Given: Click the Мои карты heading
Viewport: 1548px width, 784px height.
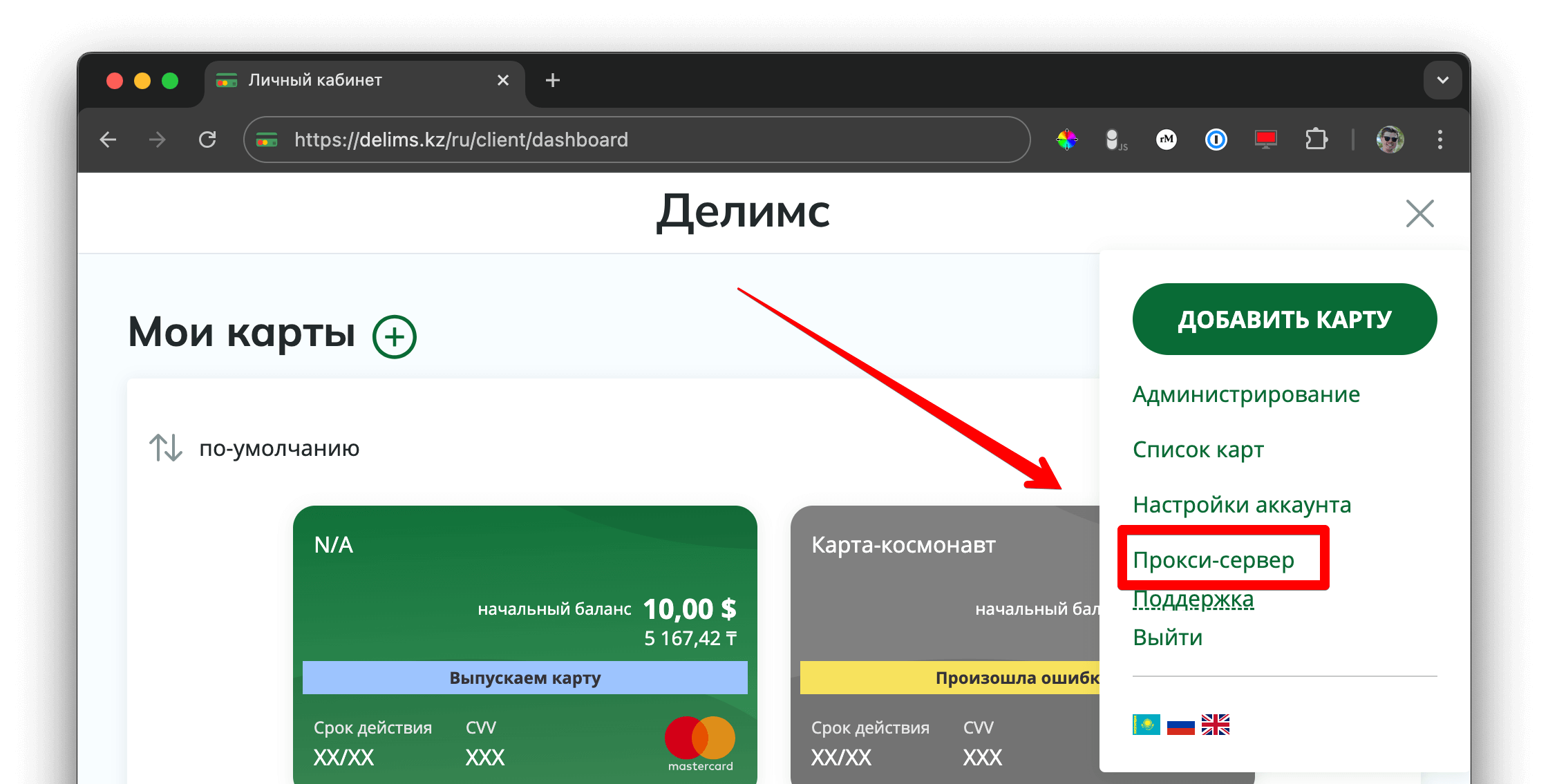Looking at the screenshot, I should 242,332.
